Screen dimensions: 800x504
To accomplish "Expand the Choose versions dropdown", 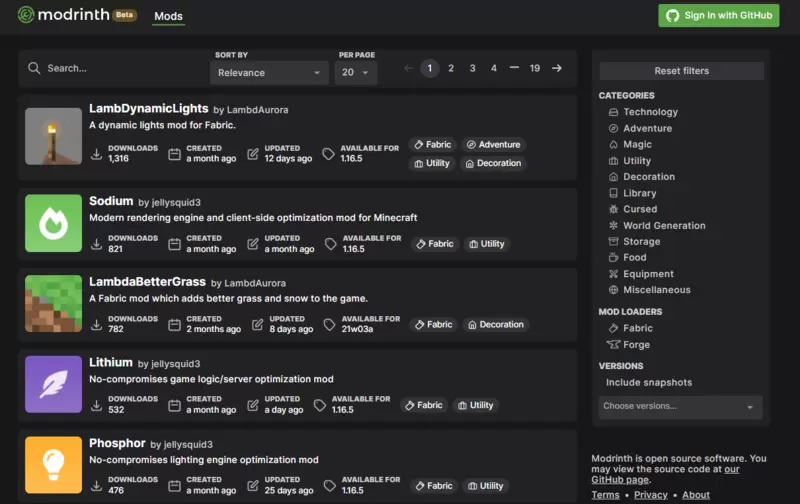I will point(680,407).
